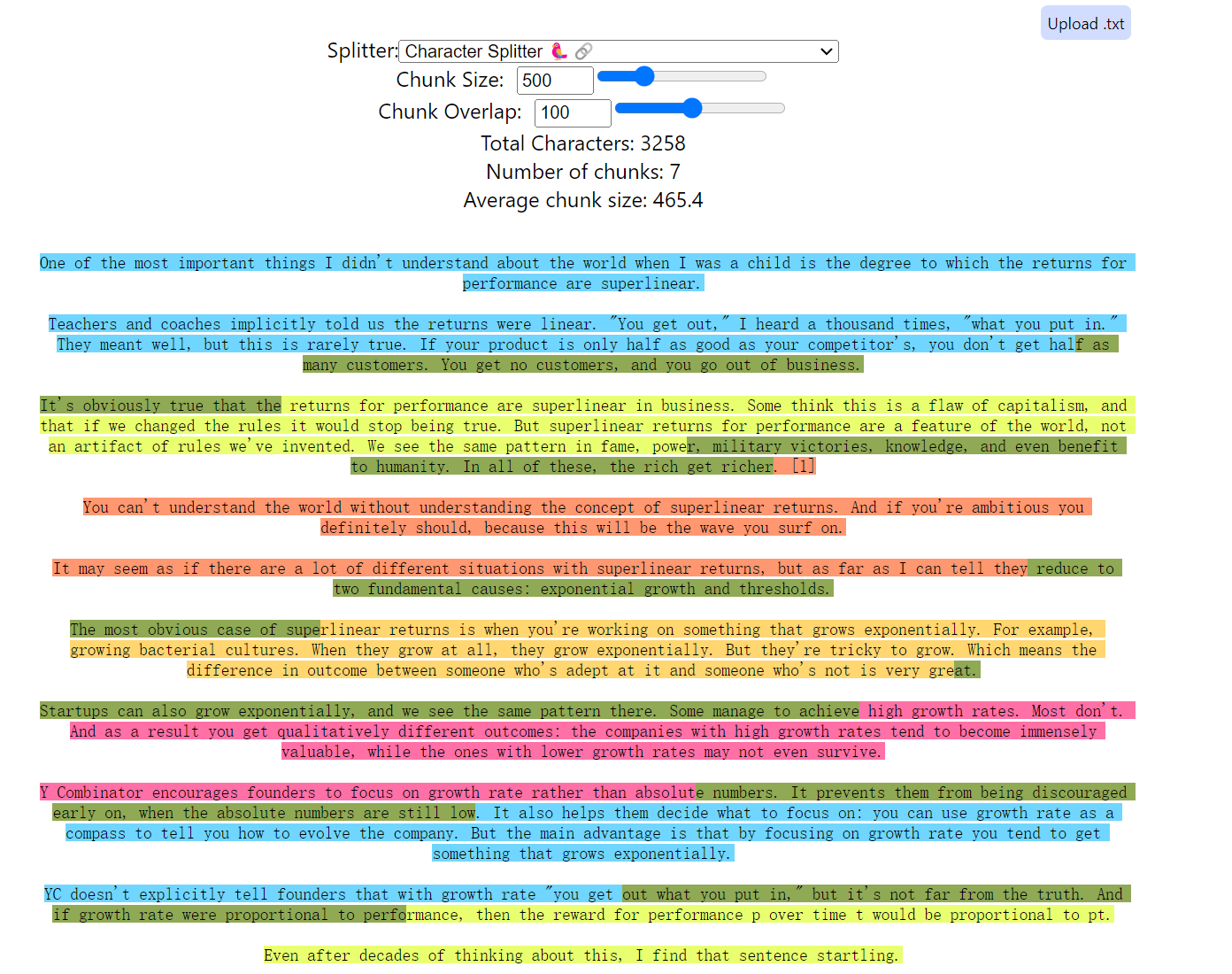Click the Total Characters: 3258 text
This screenshot has width=1232, height=974.
pyautogui.click(x=582, y=143)
